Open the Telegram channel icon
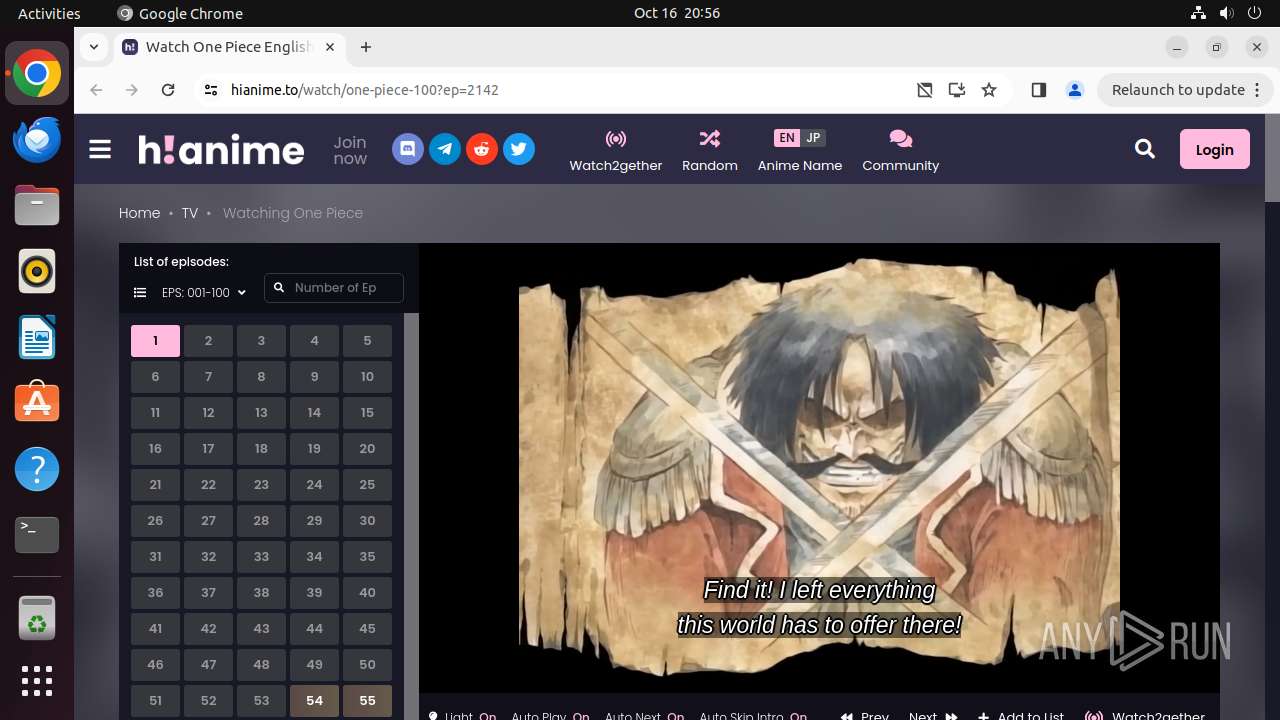1280x720 pixels. tap(445, 150)
